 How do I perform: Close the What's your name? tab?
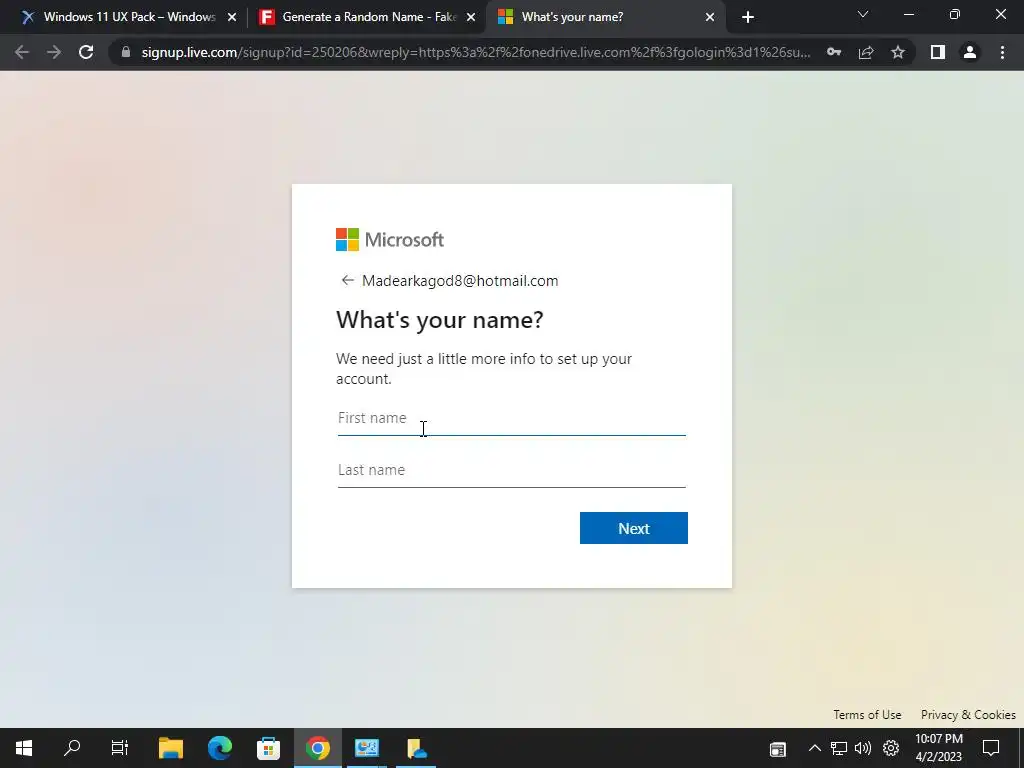710,17
